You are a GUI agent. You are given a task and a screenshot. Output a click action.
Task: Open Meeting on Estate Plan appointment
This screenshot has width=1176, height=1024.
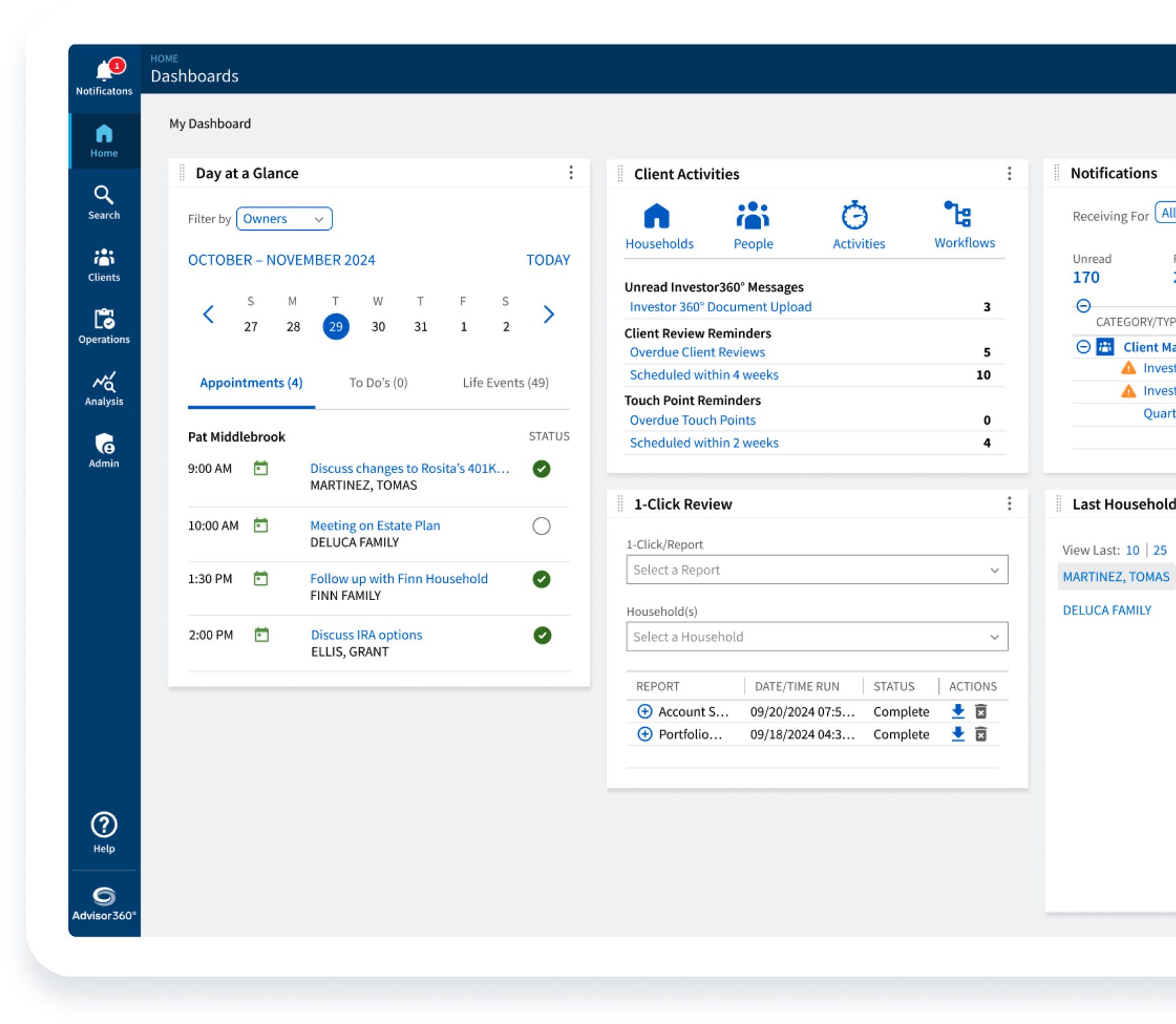(x=375, y=526)
